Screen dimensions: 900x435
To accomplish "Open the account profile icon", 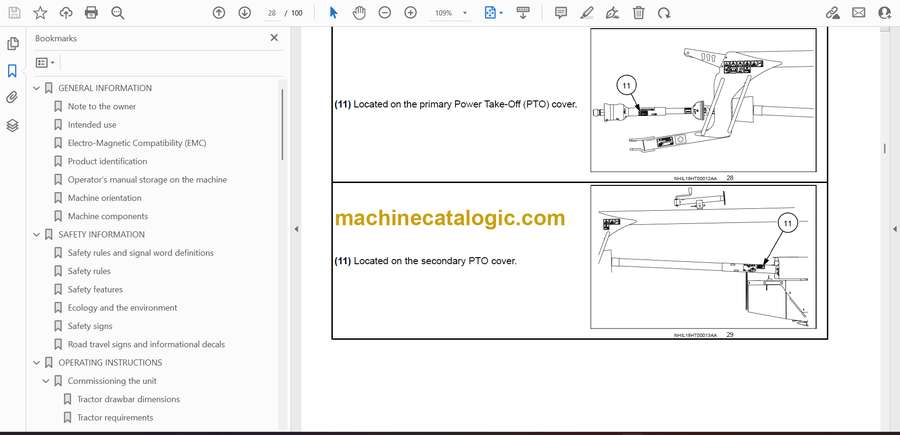I will (x=885, y=13).
